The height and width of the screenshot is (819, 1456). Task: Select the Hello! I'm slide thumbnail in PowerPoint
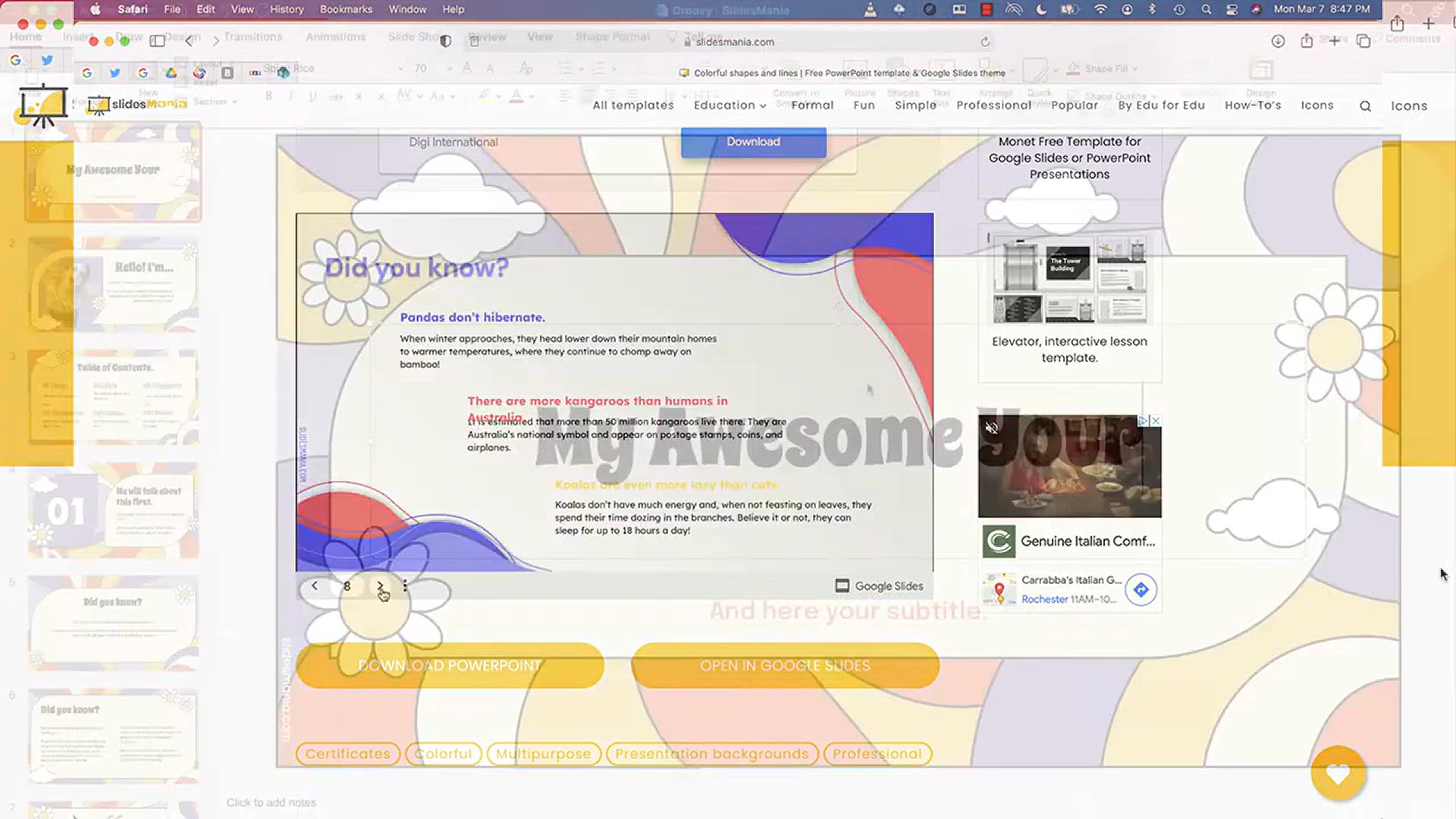click(114, 285)
